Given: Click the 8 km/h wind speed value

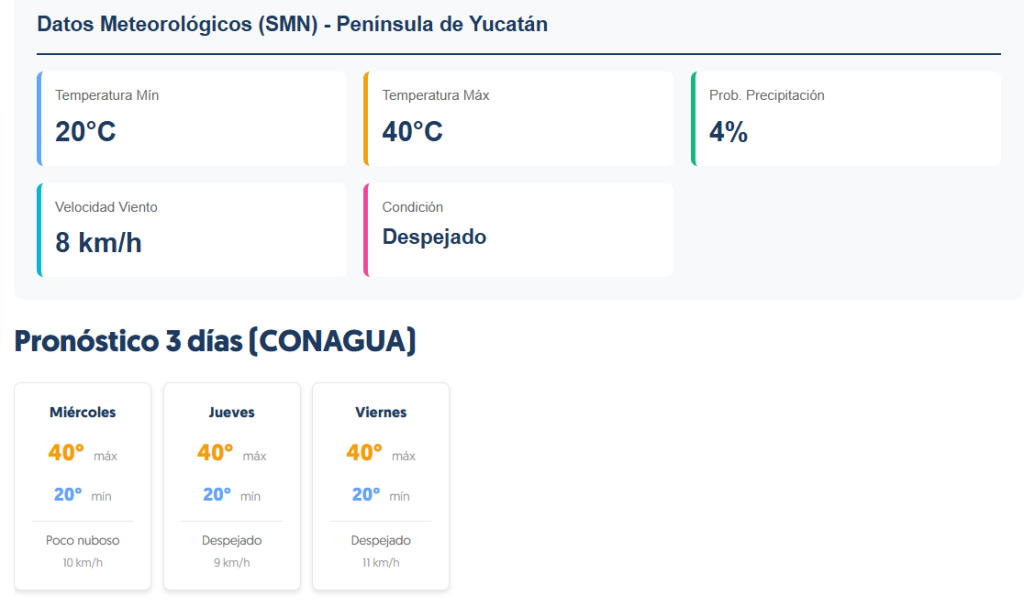Looking at the screenshot, I should pos(98,243).
